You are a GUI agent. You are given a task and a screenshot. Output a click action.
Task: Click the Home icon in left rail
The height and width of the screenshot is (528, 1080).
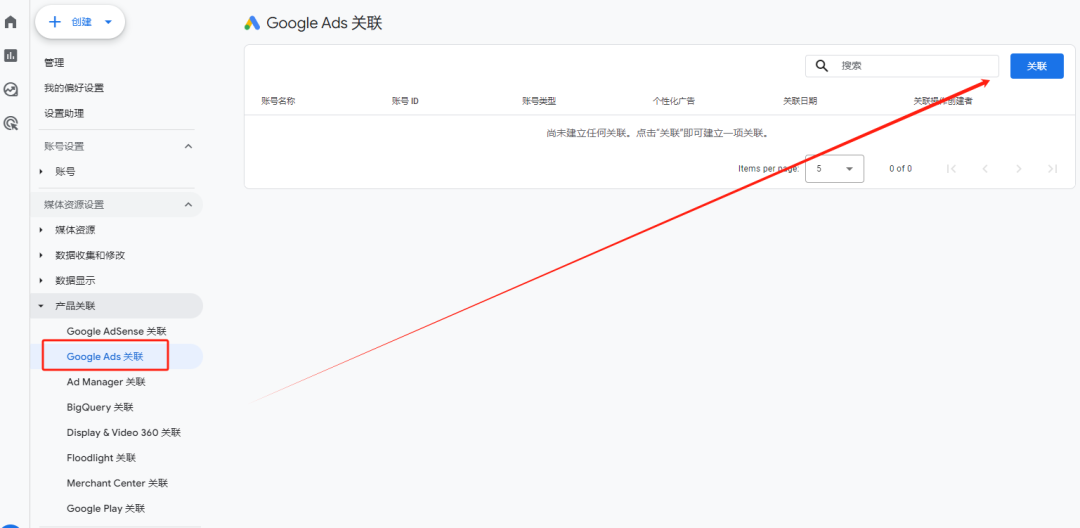click(11, 22)
